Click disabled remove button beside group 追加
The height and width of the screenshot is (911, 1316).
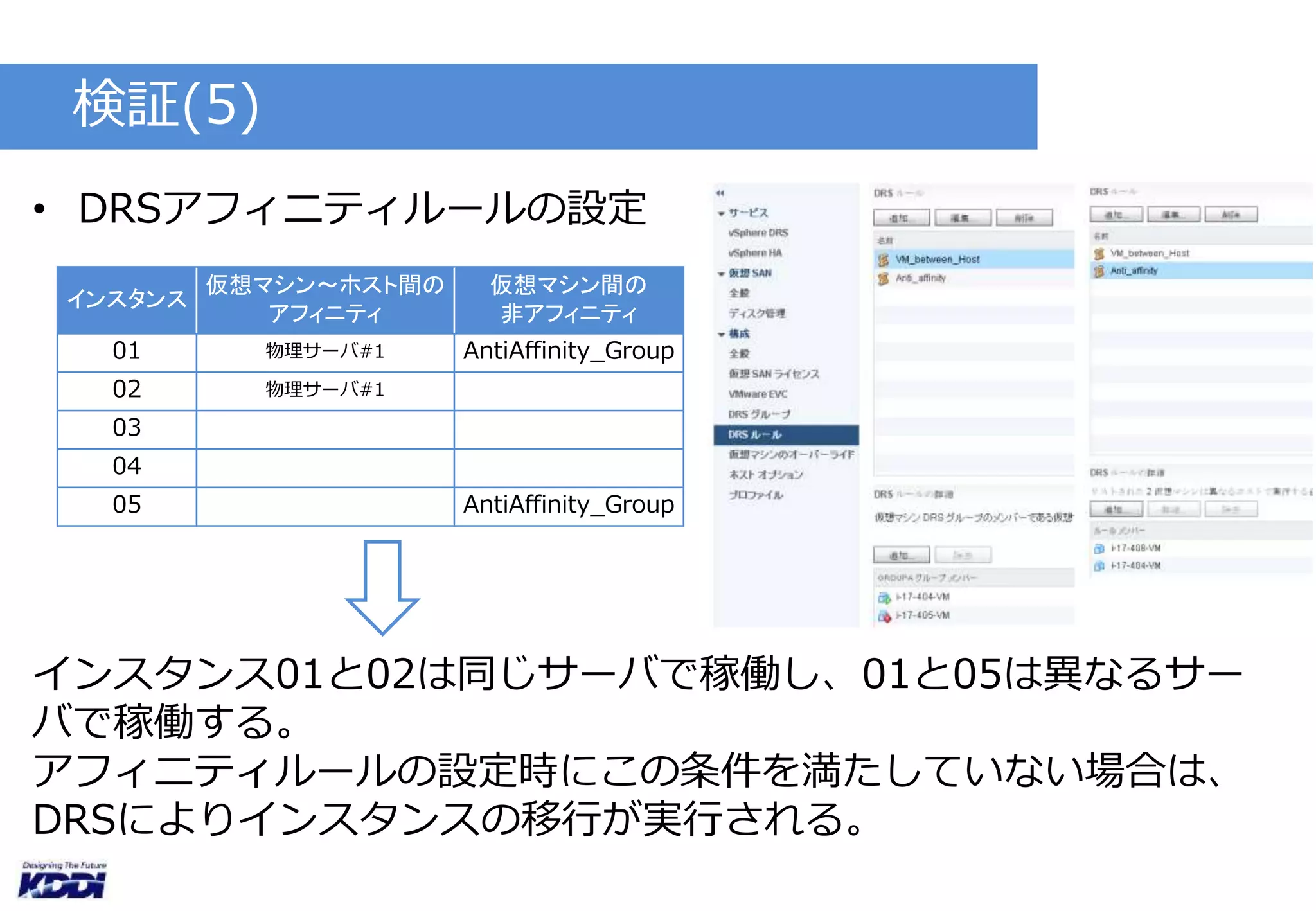click(963, 555)
